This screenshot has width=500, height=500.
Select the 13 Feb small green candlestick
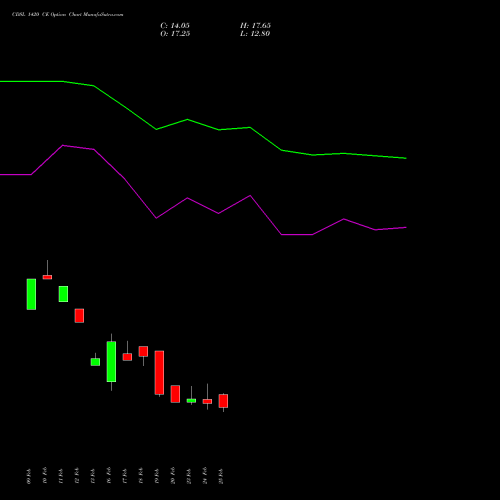(x=95, y=362)
